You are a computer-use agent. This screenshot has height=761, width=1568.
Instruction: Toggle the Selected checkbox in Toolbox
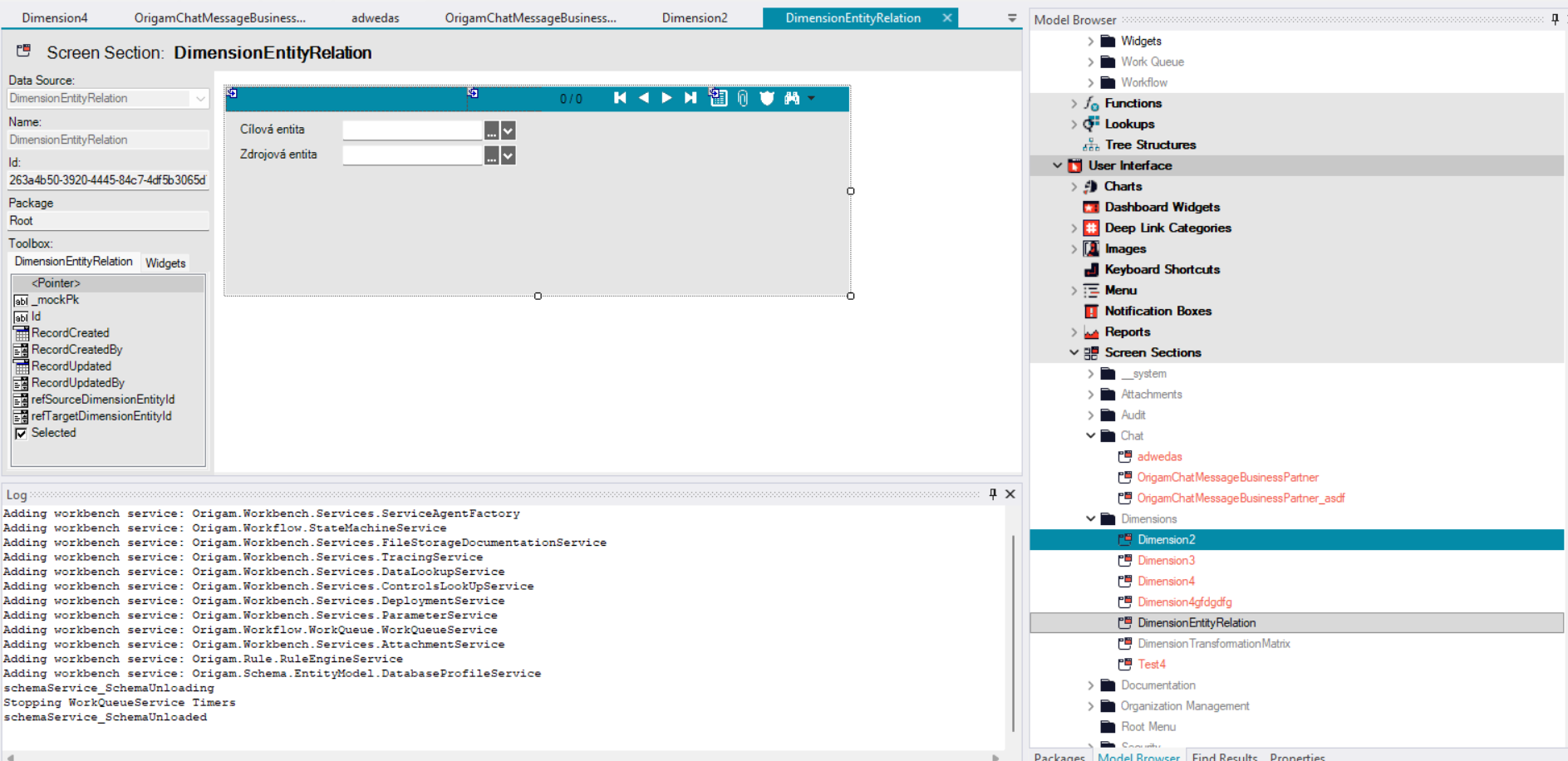(21, 433)
